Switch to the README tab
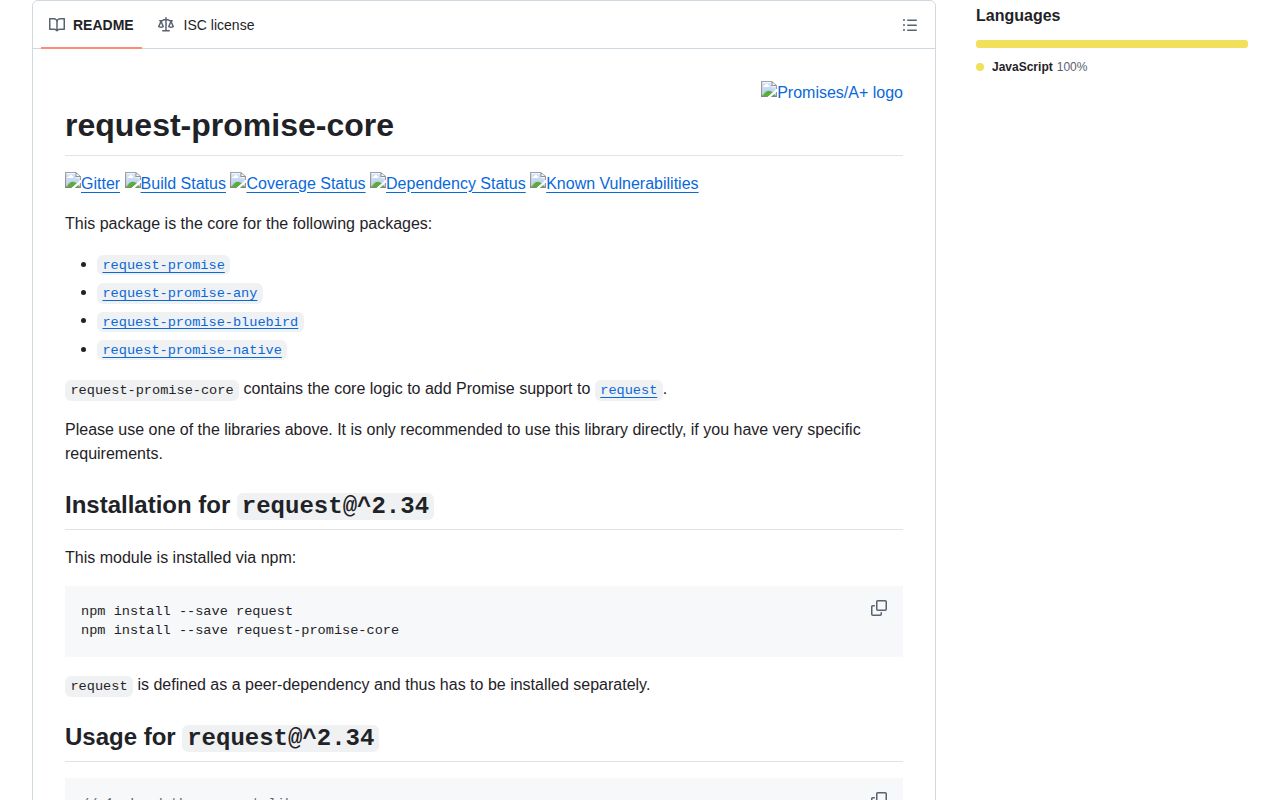The image size is (1280, 800). point(91,25)
